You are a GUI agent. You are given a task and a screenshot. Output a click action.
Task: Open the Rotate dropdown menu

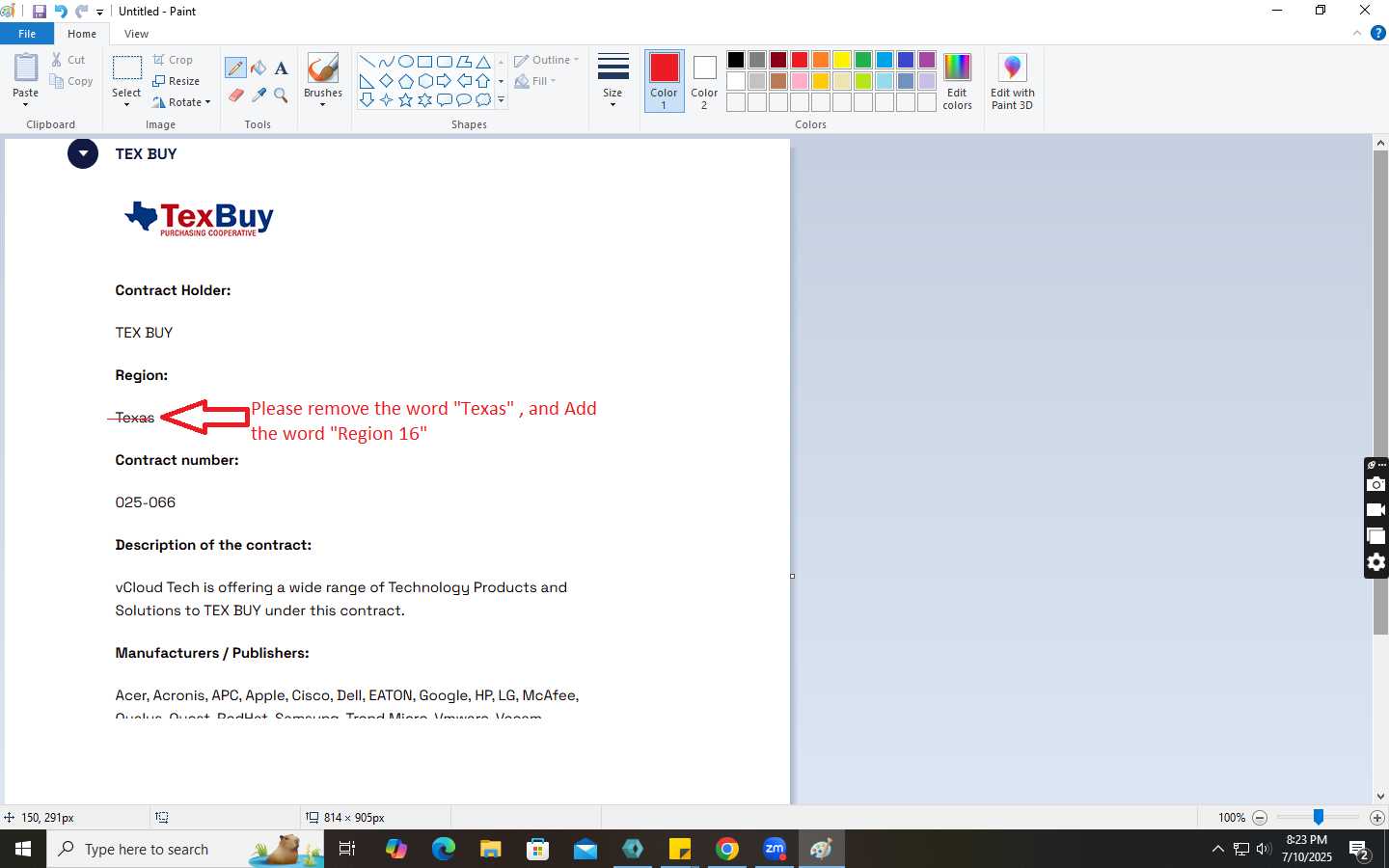181,102
